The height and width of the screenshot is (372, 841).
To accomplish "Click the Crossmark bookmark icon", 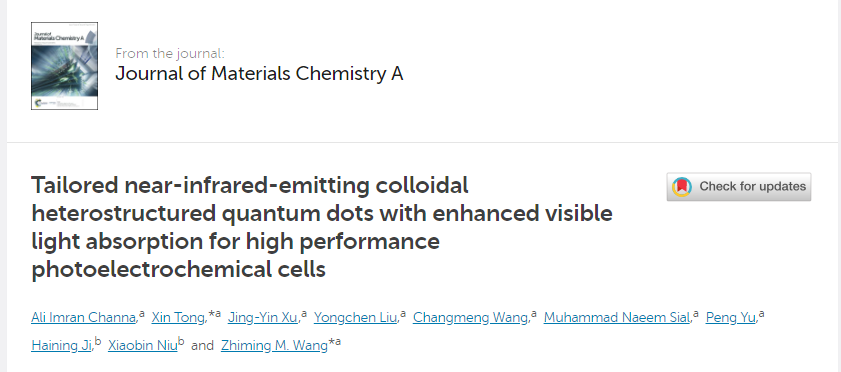I will [682, 187].
